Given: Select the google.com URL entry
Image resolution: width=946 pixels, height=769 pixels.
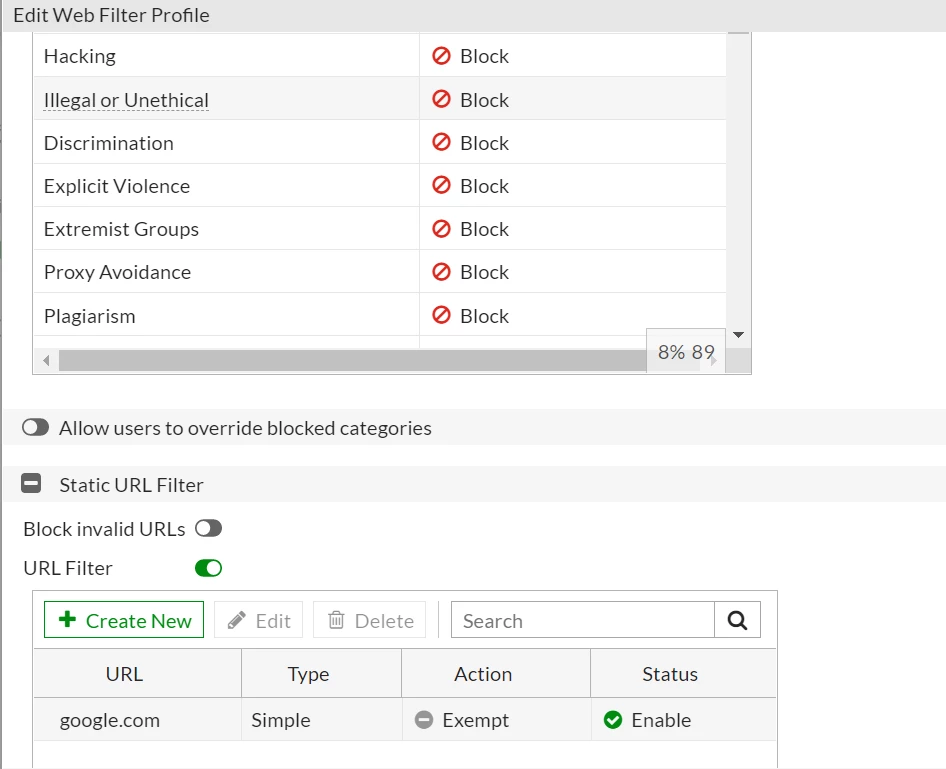Looking at the screenshot, I should (110, 720).
